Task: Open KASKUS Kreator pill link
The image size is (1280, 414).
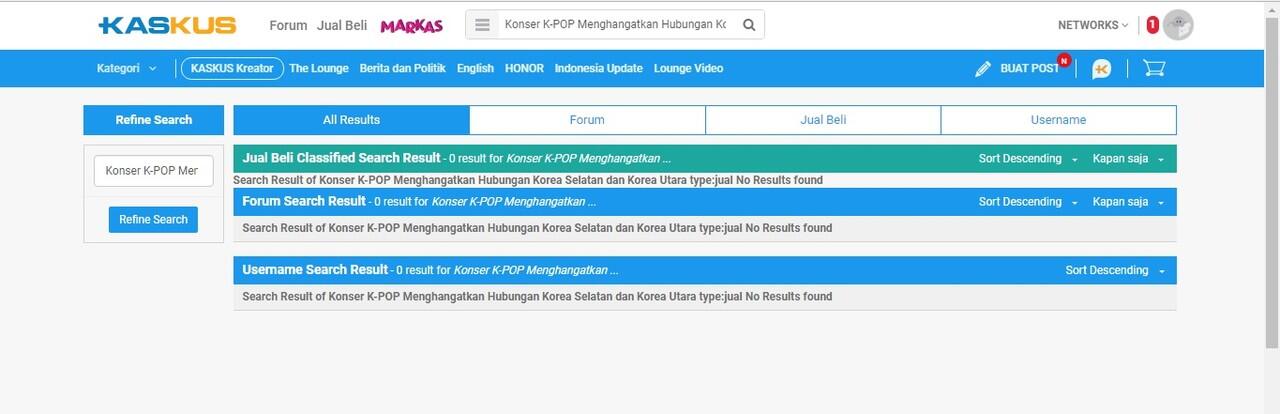Action: tap(232, 68)
